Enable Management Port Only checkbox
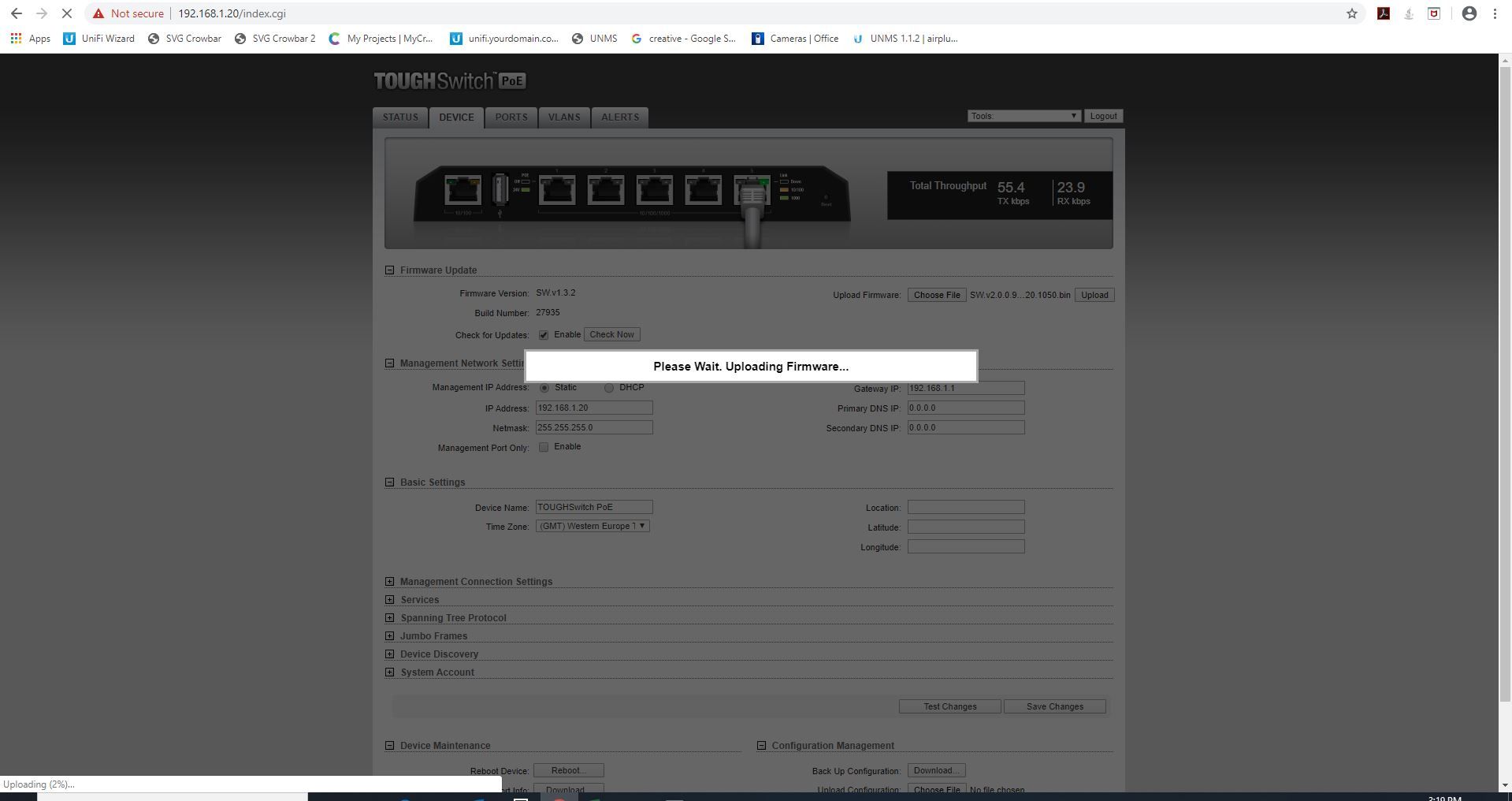Screen dimensions: 1512x801 point(544,447)
